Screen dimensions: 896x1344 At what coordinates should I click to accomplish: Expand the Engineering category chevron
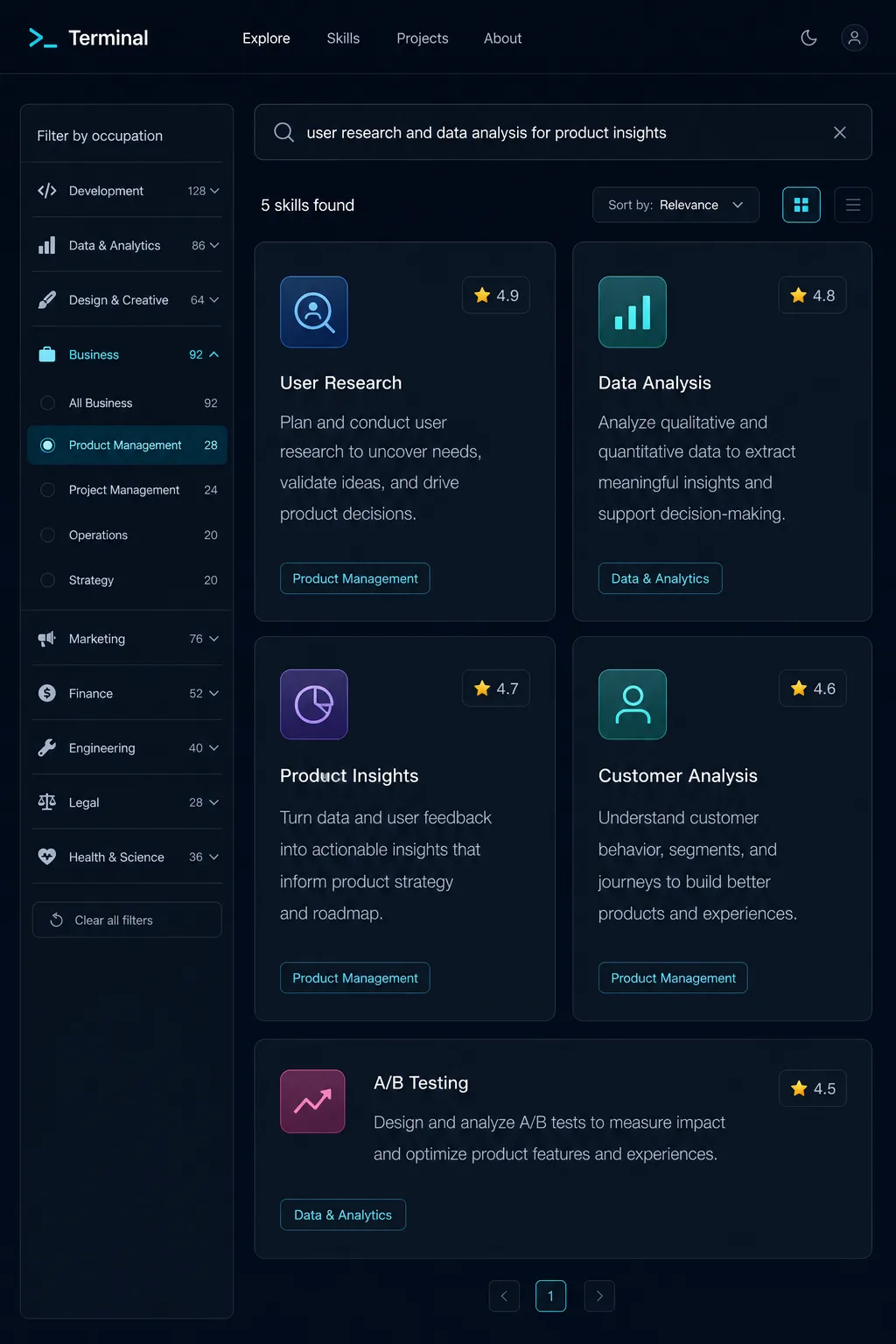coord(214,747)
